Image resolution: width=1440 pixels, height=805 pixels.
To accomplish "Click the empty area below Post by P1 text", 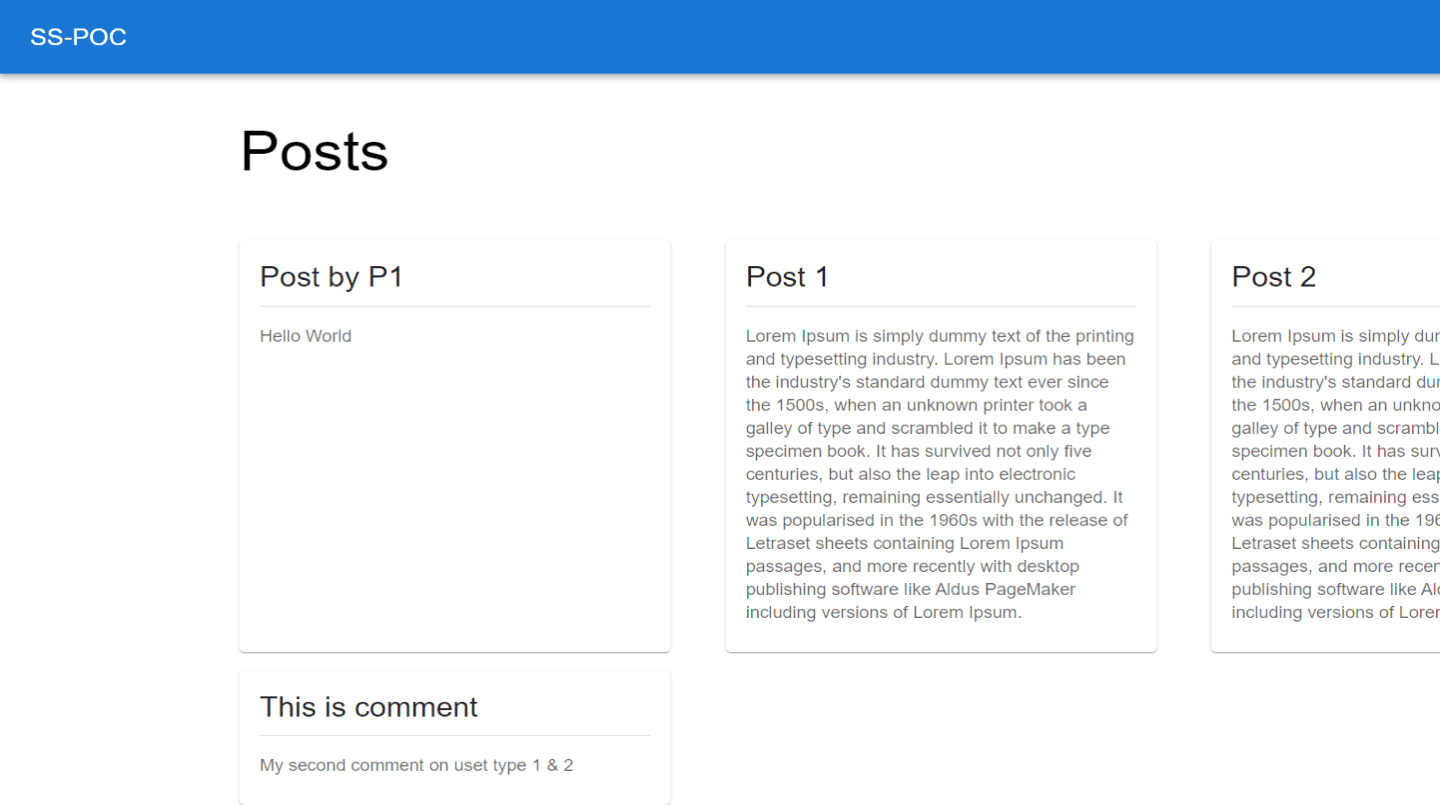I will pos(454,500).
